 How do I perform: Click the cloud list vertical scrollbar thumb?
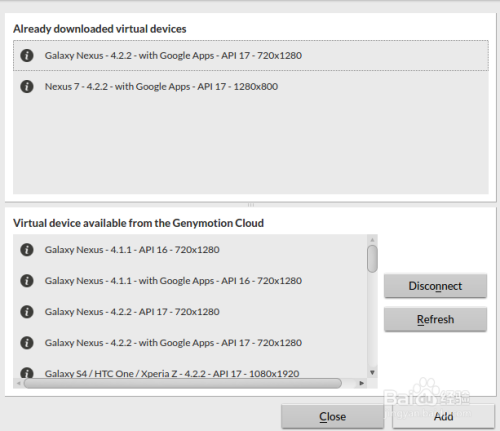click(x=372, y=259)
